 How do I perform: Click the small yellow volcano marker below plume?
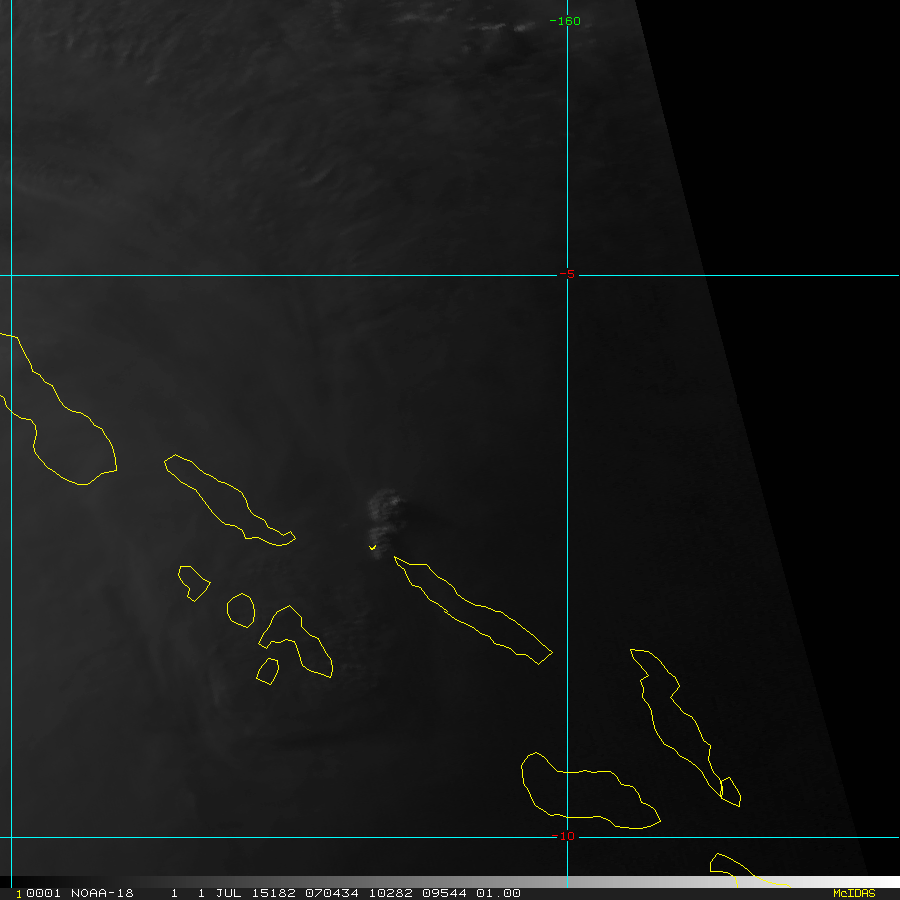click(x=373, y=548)
